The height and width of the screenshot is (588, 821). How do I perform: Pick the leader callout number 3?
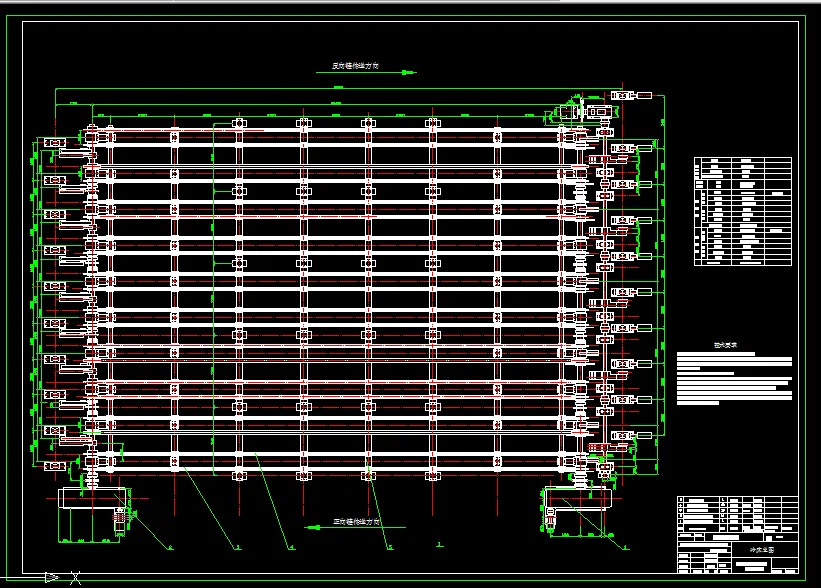click(x=238, y=548)
